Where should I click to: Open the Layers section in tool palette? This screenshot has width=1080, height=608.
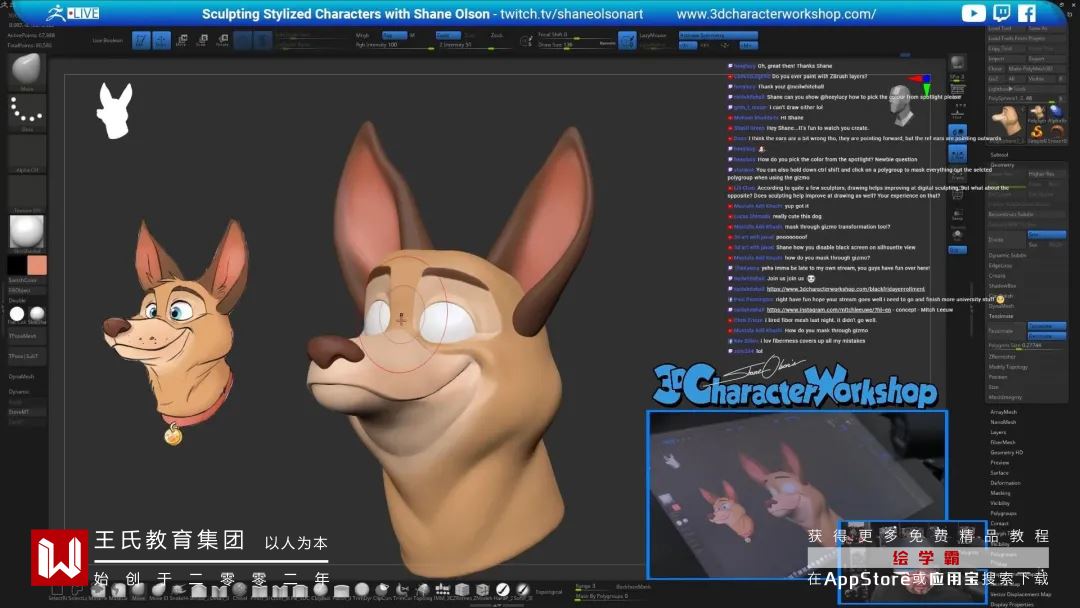(x=998, y=432)
